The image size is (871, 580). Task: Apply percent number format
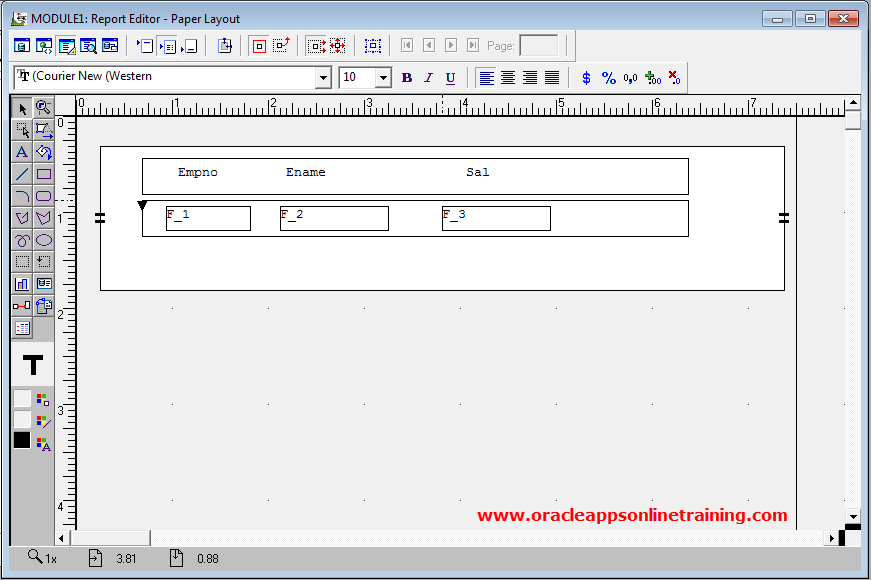coord(608,78)
